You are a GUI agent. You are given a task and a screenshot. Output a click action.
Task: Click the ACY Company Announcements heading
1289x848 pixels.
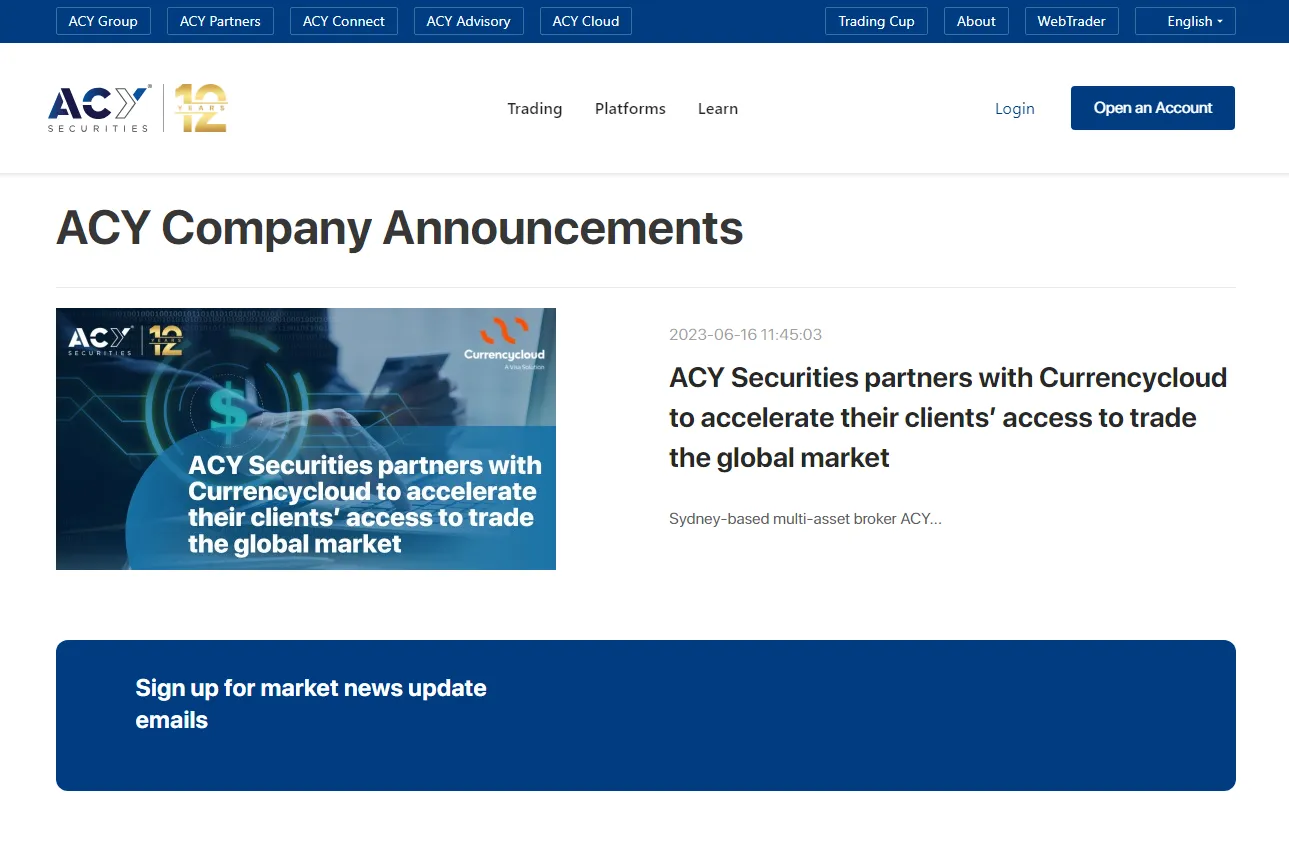[400, 228]
